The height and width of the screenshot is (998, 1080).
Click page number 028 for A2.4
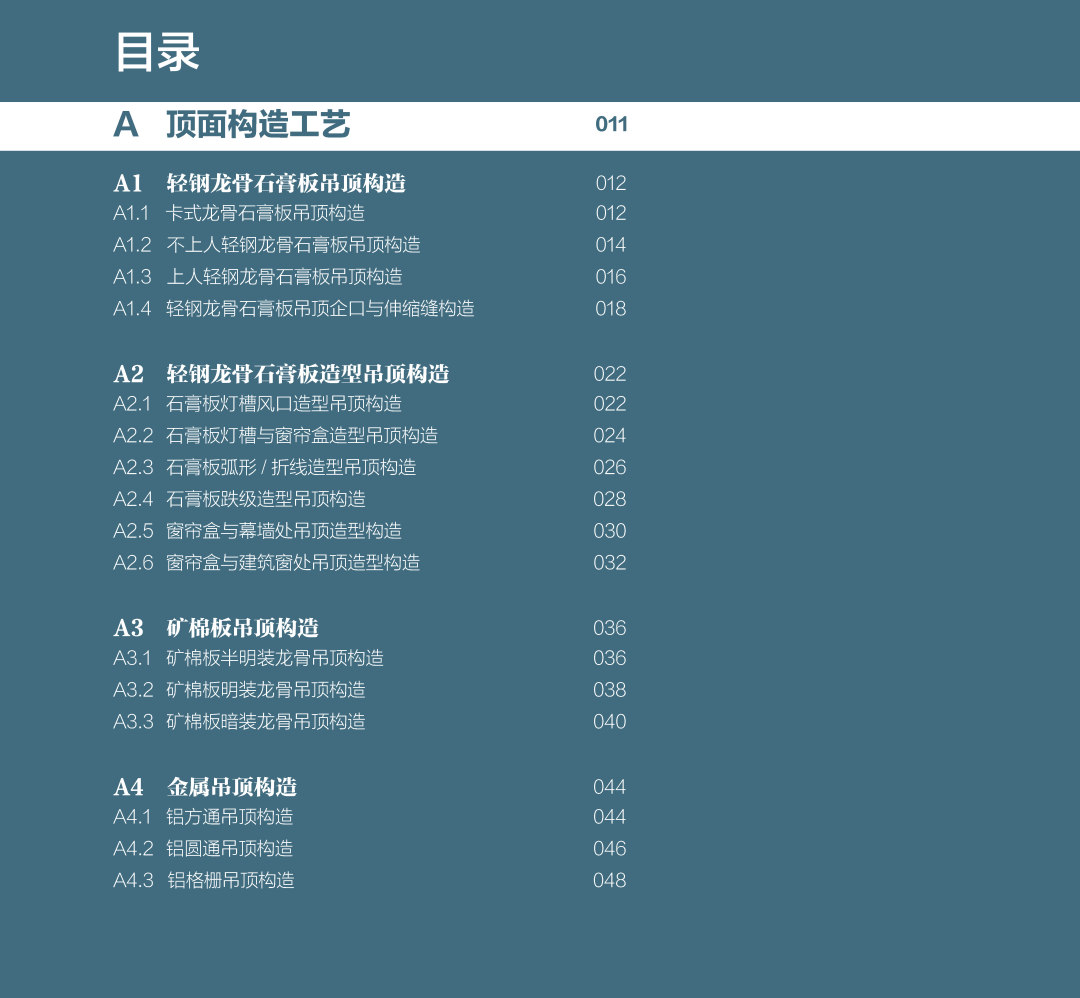click(x=610, y=499)
